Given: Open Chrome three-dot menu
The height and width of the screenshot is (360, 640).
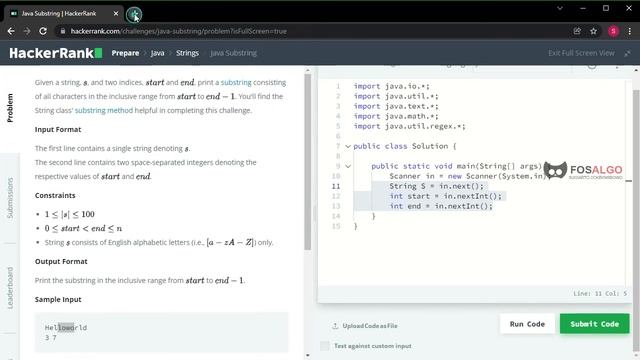Looking at the screenshot, I should (630, 31).
